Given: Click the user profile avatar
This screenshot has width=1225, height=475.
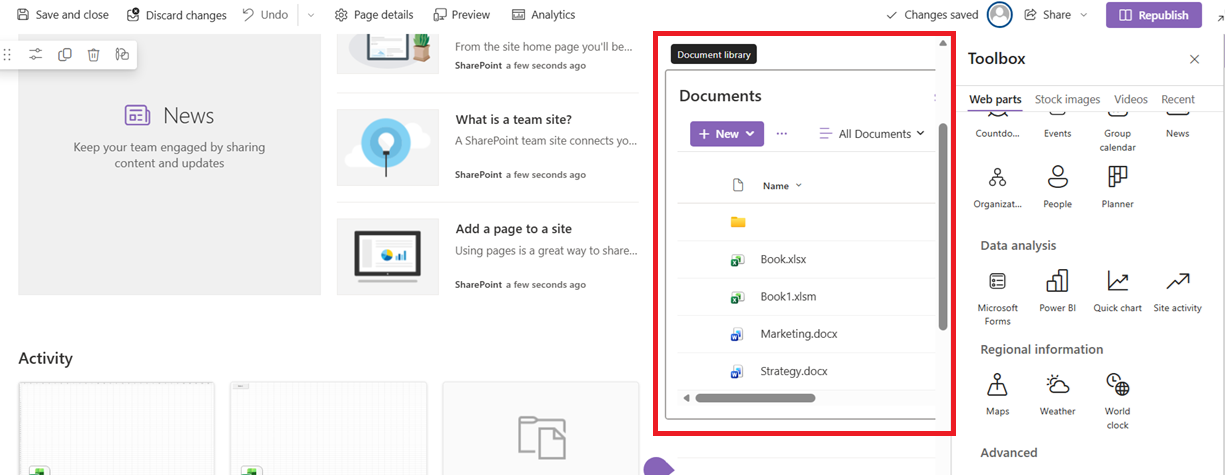Looking at the screenshot, I should click(x=999, y=15).
